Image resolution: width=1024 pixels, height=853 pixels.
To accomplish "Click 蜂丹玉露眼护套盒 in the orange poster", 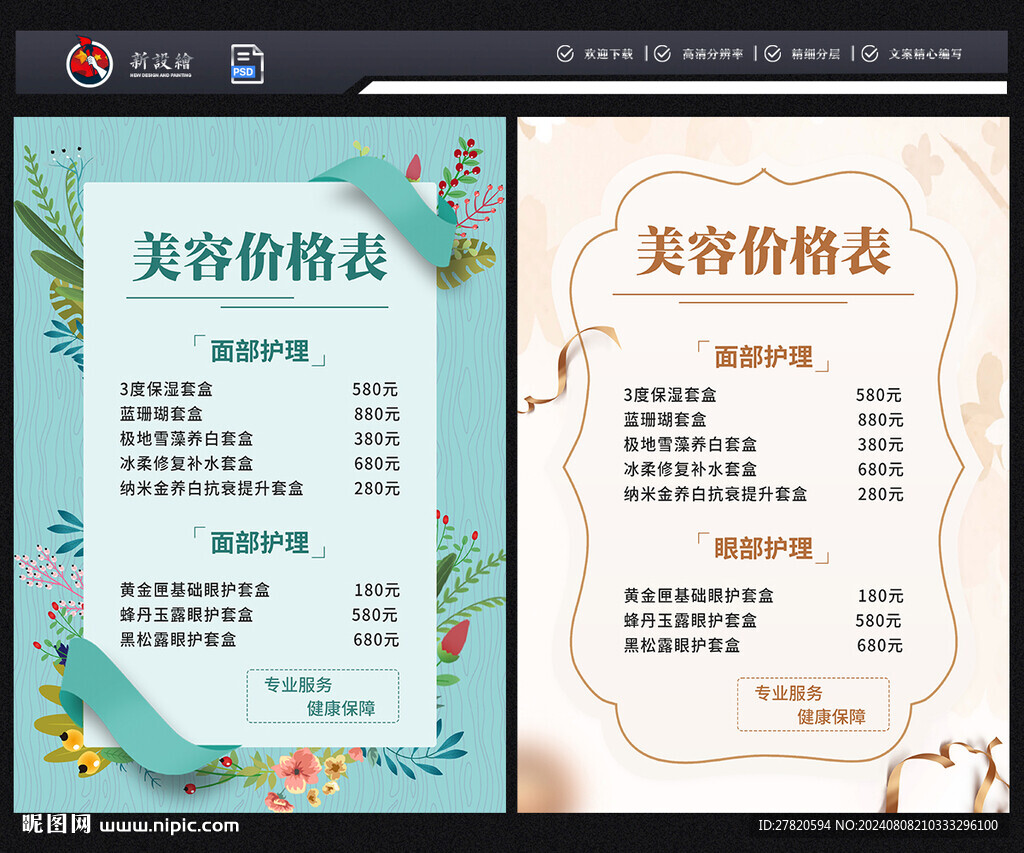I will (690, 620).
